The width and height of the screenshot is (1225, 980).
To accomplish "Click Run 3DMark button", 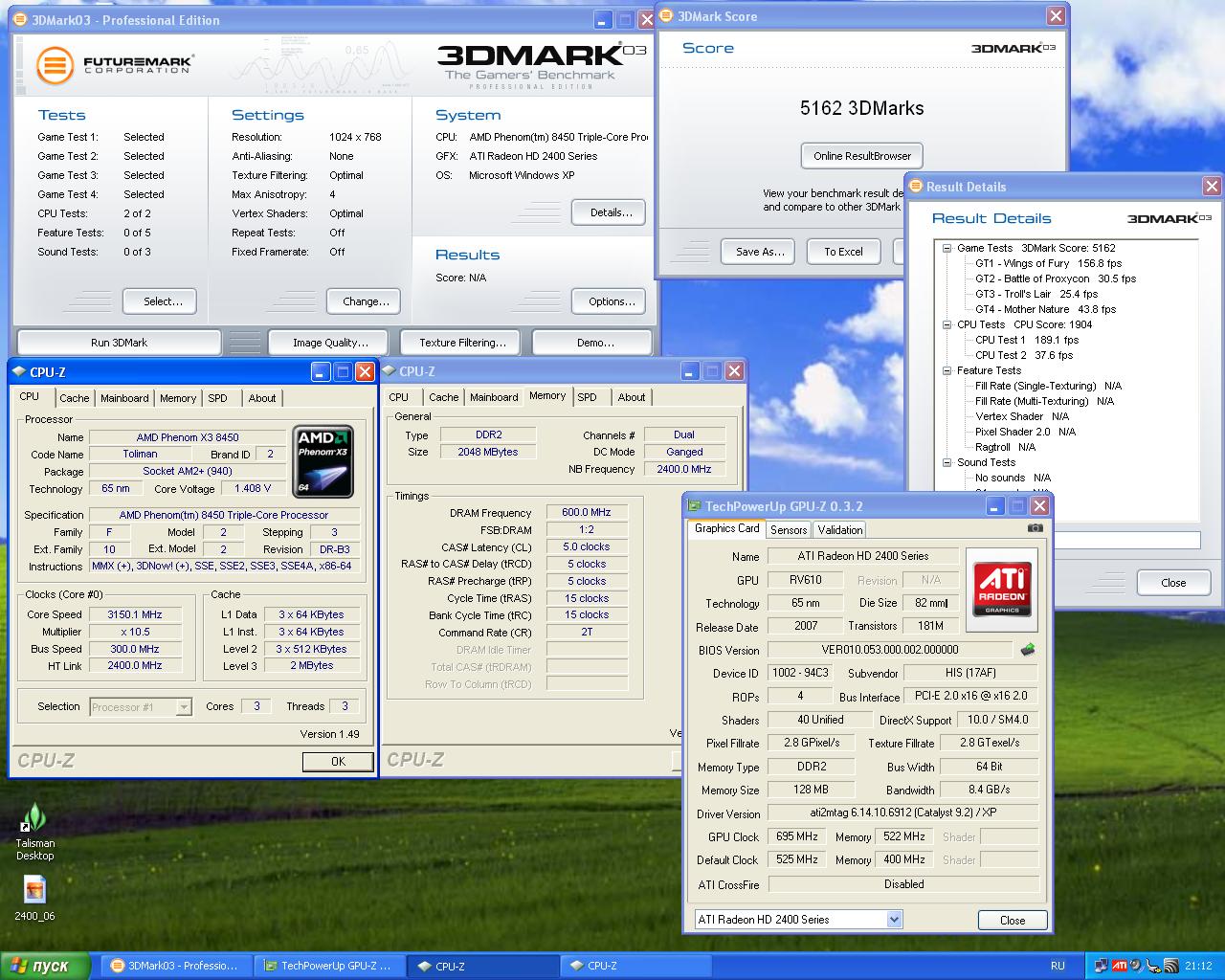I will tap(120, 343).
